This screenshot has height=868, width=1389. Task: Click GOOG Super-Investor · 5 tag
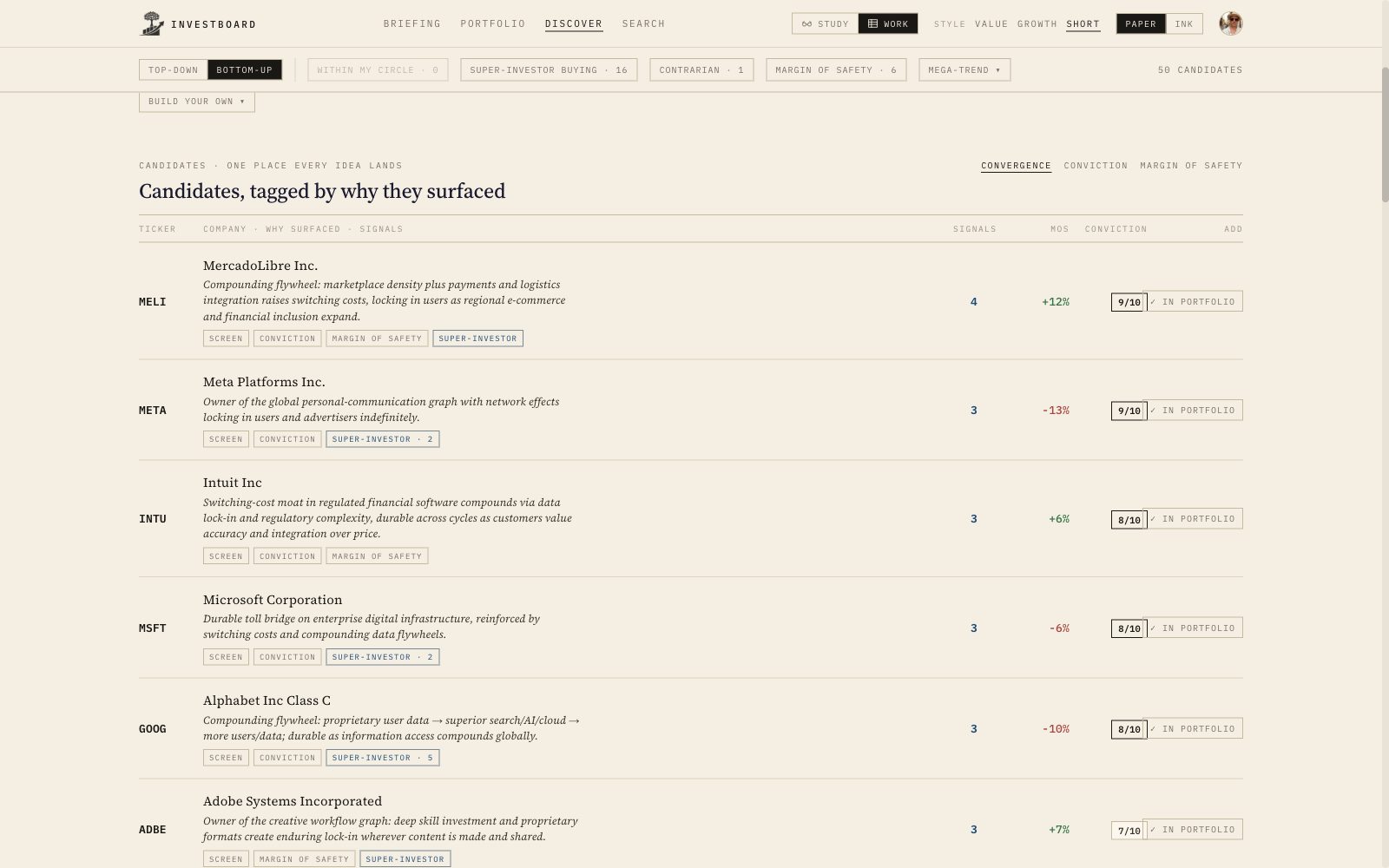tap(383, 758)
